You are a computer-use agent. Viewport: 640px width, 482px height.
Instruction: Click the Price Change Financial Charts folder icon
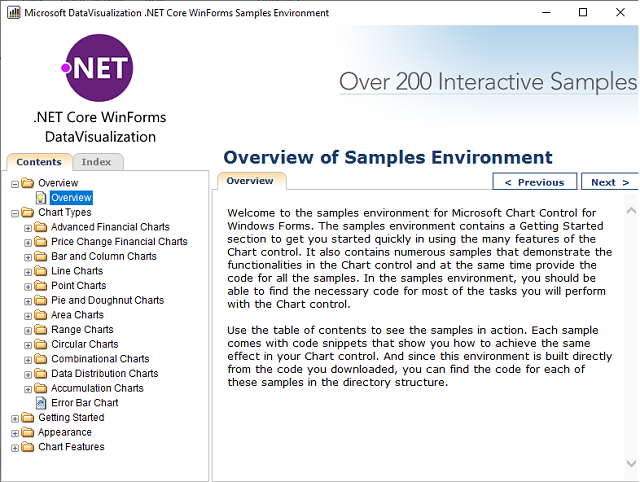pos(40,242)
